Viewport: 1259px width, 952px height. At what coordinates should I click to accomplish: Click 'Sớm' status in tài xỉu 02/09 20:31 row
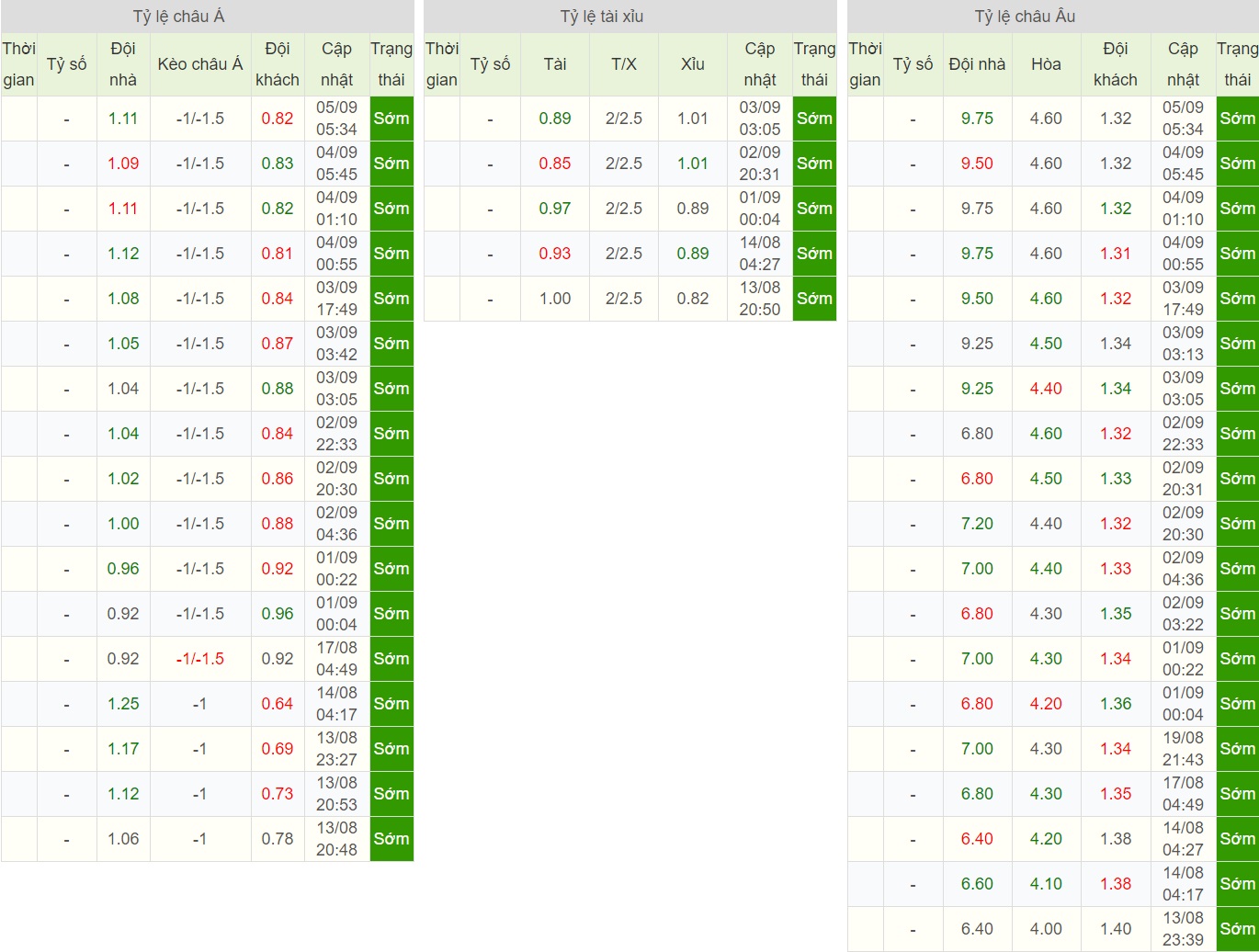(814, 164)
